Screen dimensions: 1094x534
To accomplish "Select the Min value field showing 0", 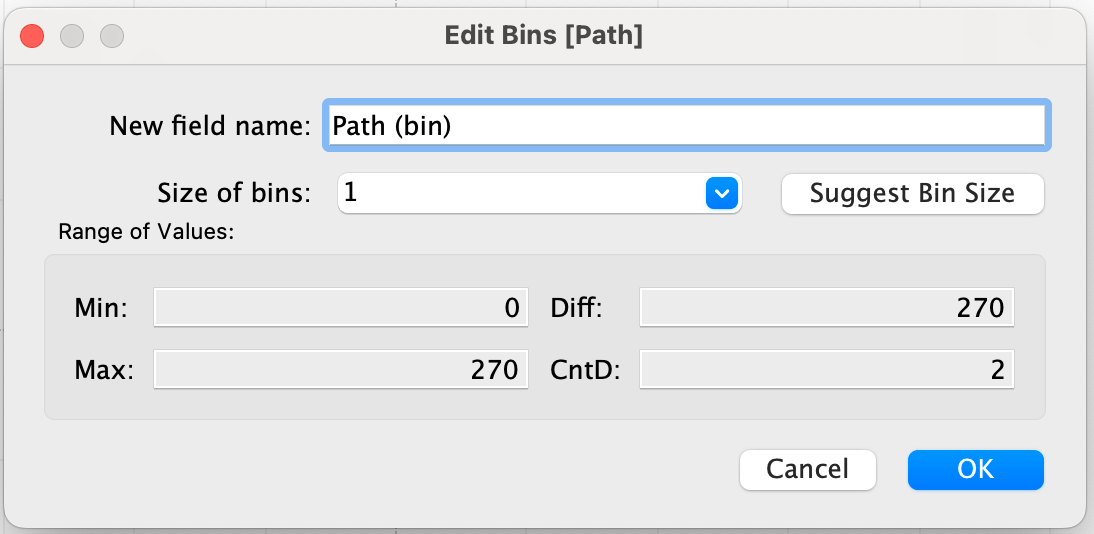I will tap(340, 308).
